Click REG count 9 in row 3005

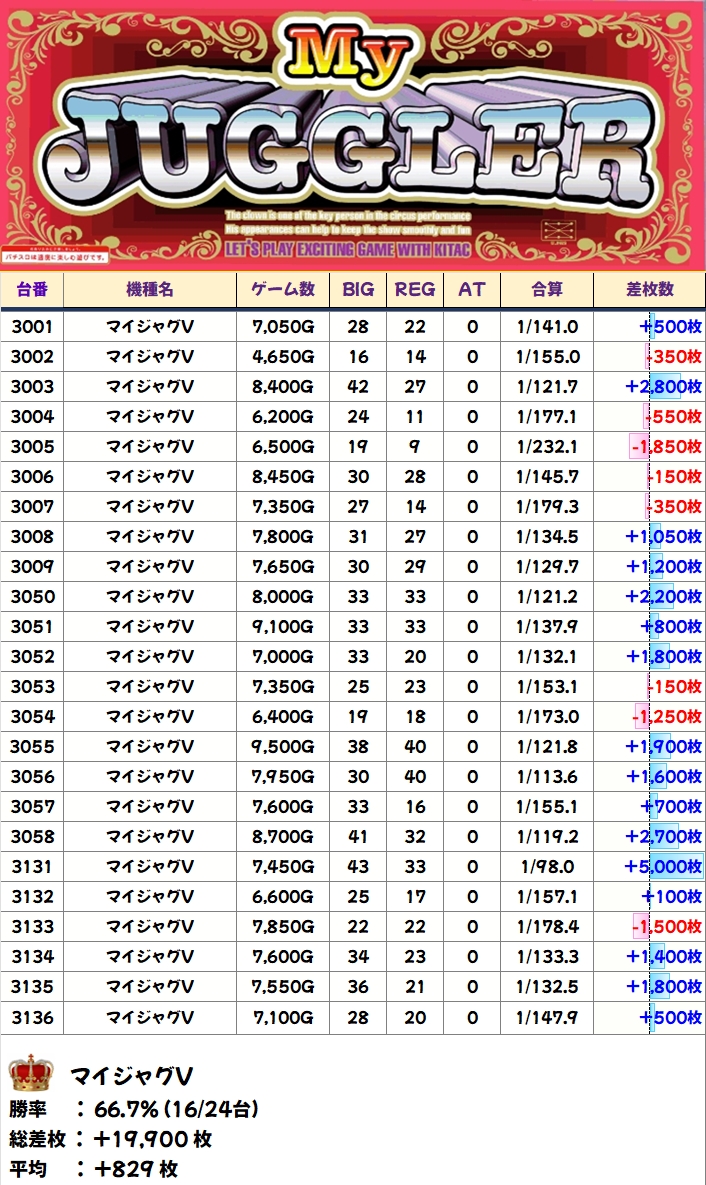tap(414, 447)
